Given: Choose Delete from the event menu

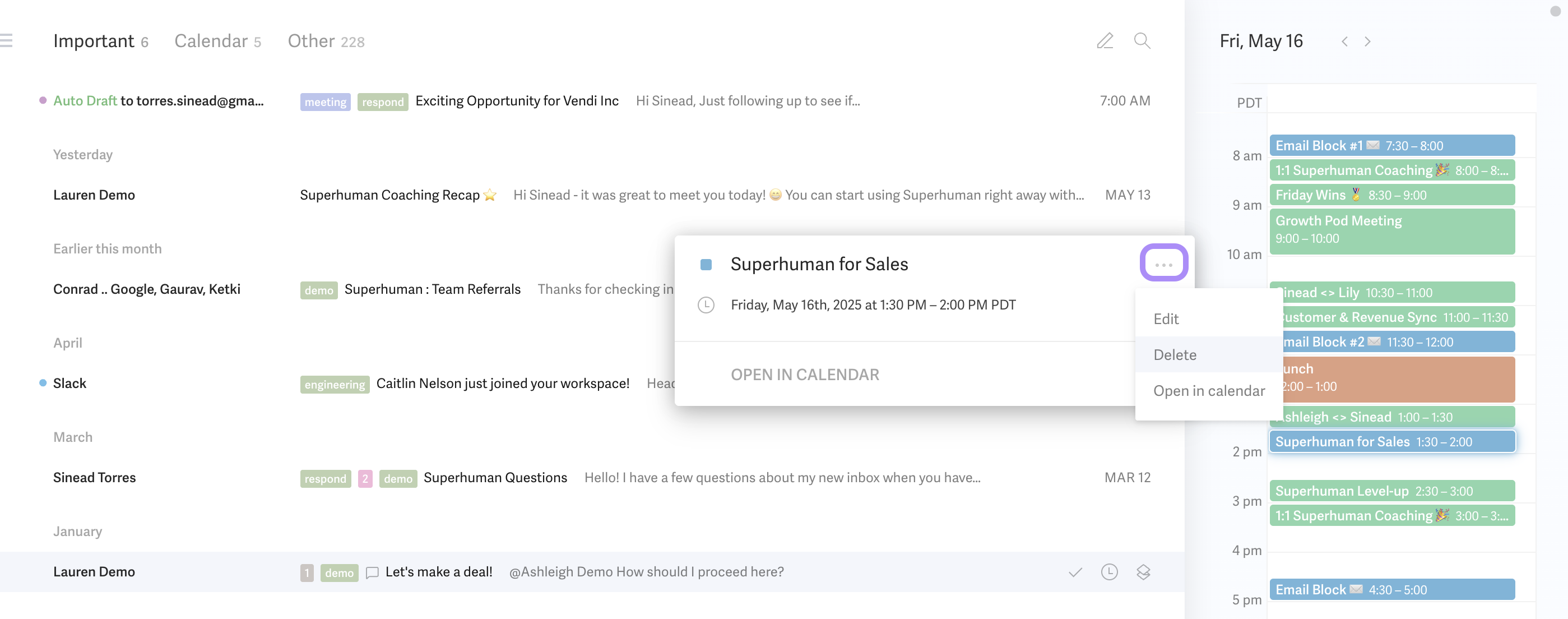Looking at the screenshot, I should [x=1209, y=354].
